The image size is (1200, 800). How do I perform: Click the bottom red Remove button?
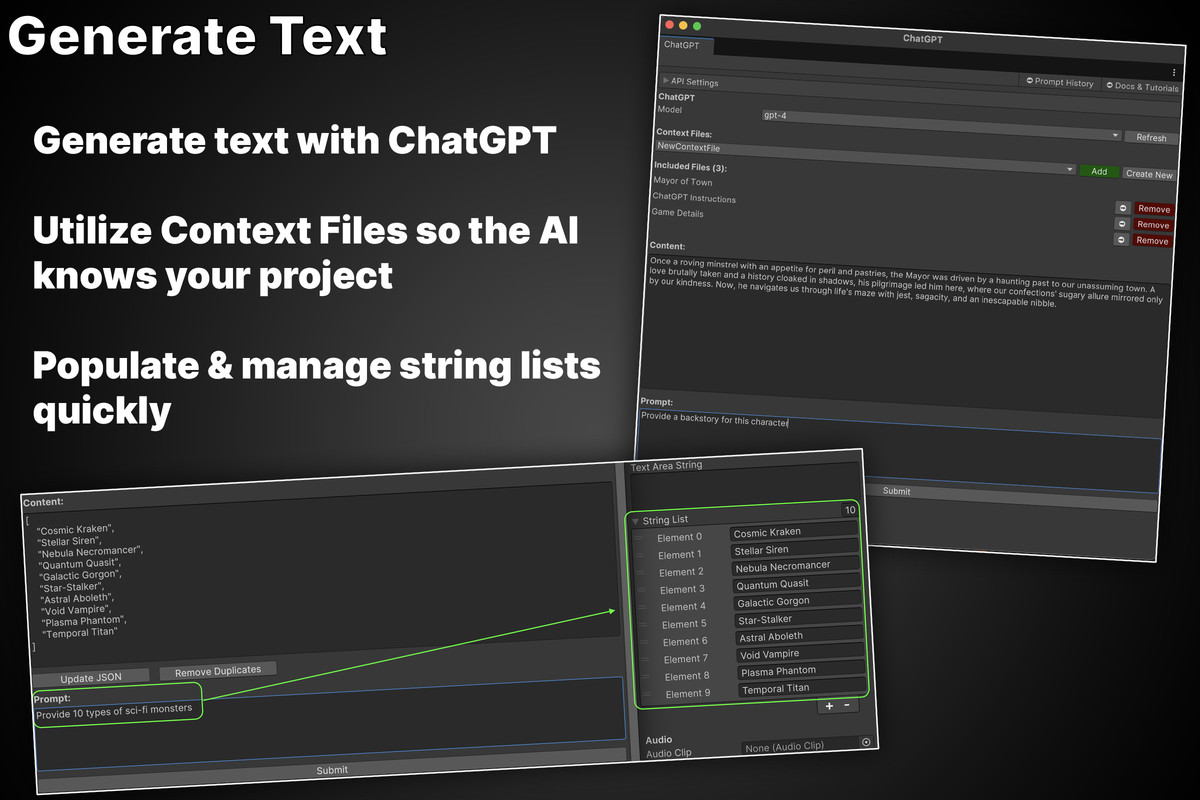point(1152,241)
